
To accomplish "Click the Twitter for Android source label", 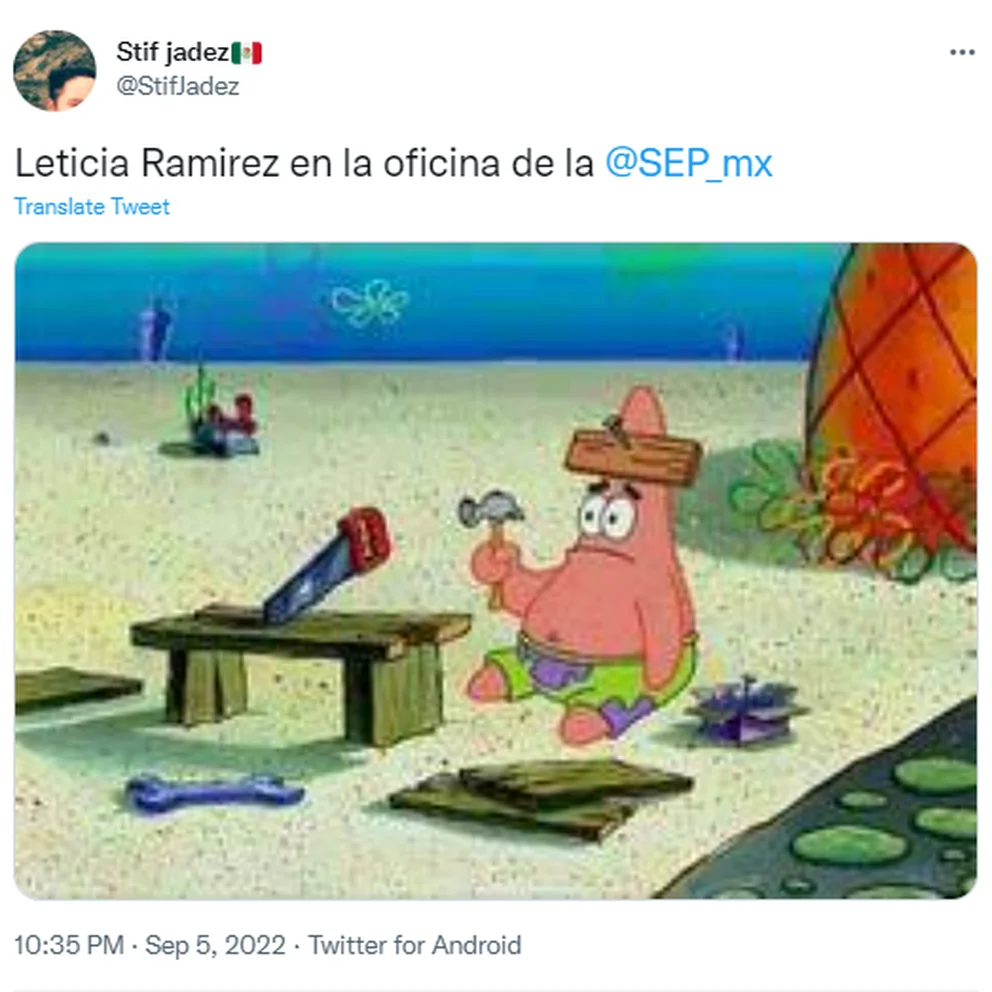I will tap(414, 945).
